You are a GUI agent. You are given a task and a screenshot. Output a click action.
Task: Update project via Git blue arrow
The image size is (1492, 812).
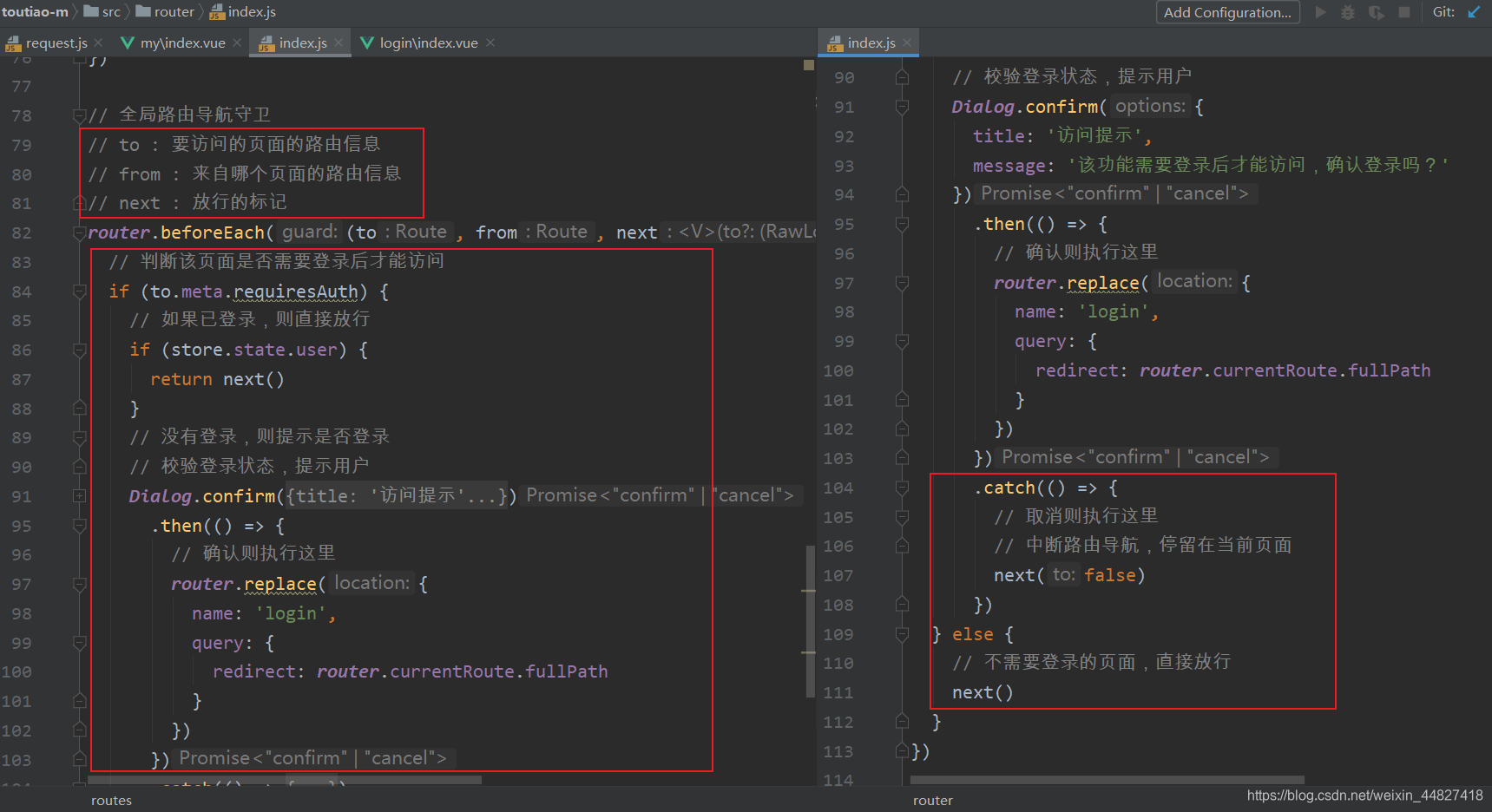pos(1474,12)
